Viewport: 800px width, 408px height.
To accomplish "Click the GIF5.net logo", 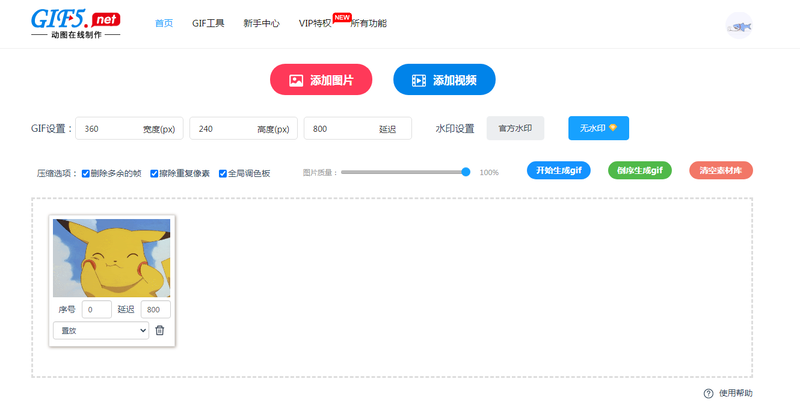I will click(x=76, y=24).
